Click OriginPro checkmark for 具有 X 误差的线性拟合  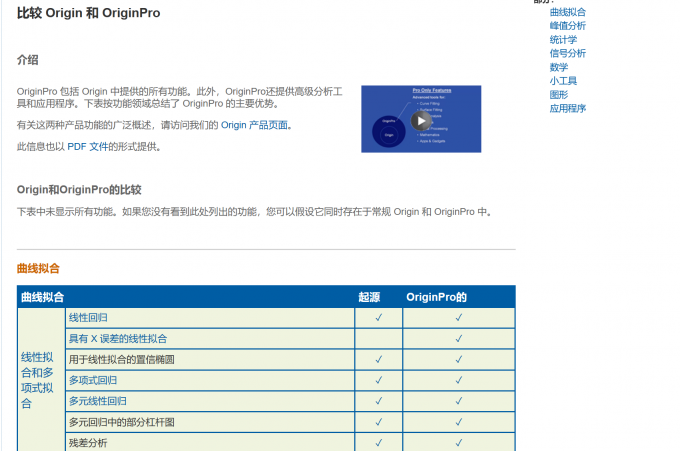click(459, 339)
